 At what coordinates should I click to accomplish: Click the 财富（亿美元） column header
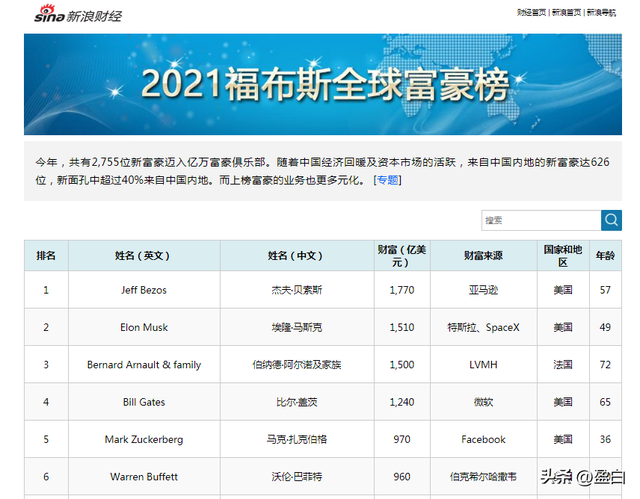pyautogui.click(x=402, y=255)
